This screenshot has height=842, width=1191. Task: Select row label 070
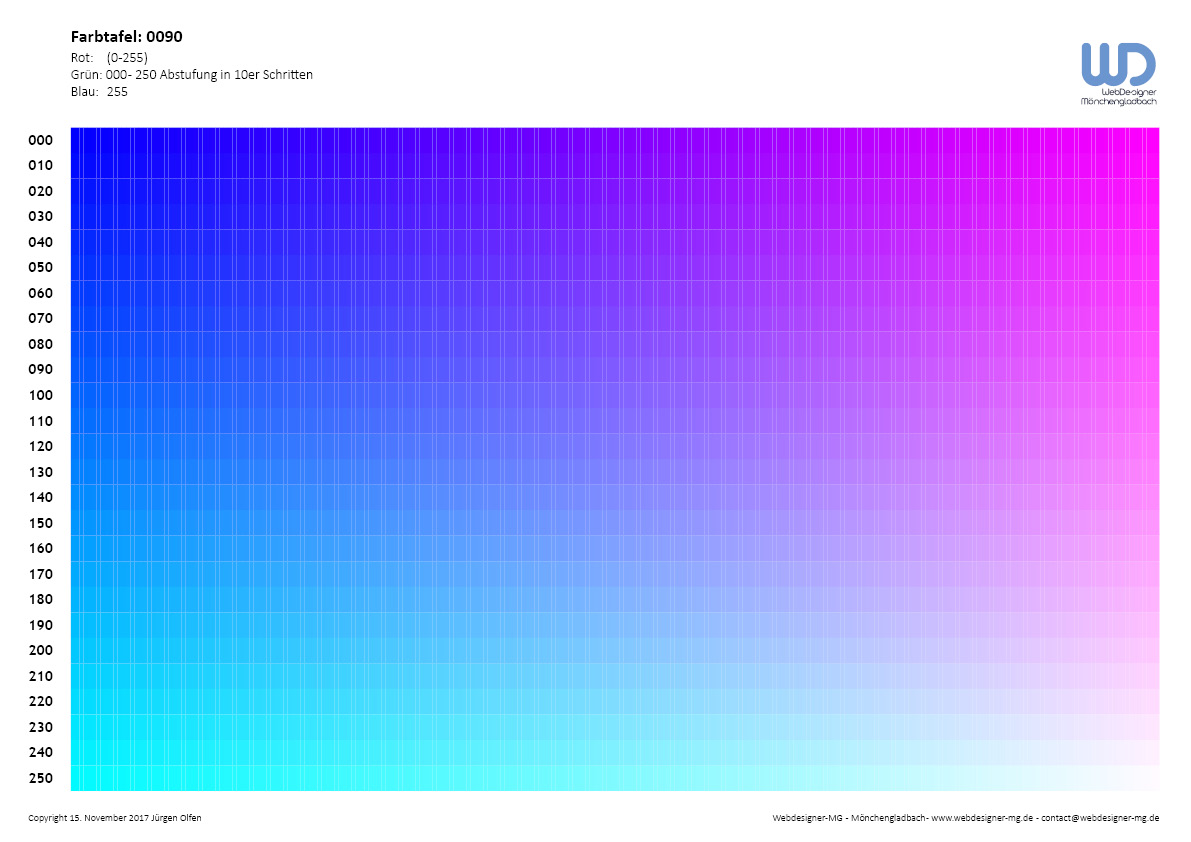(40, 318)
